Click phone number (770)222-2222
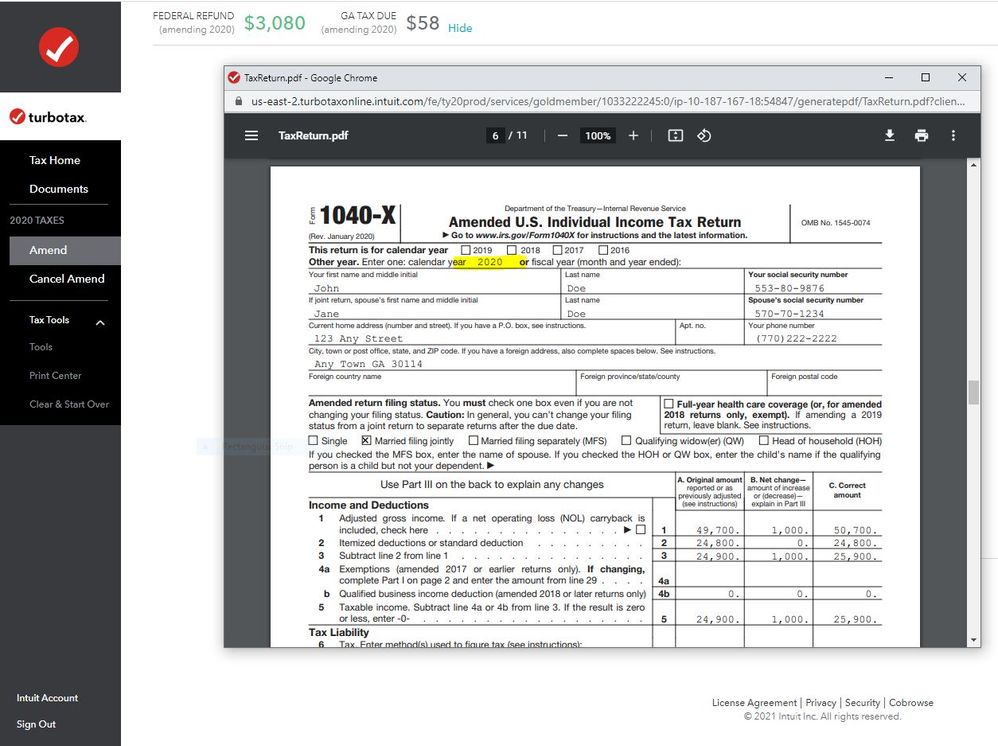 pos(796,339)
